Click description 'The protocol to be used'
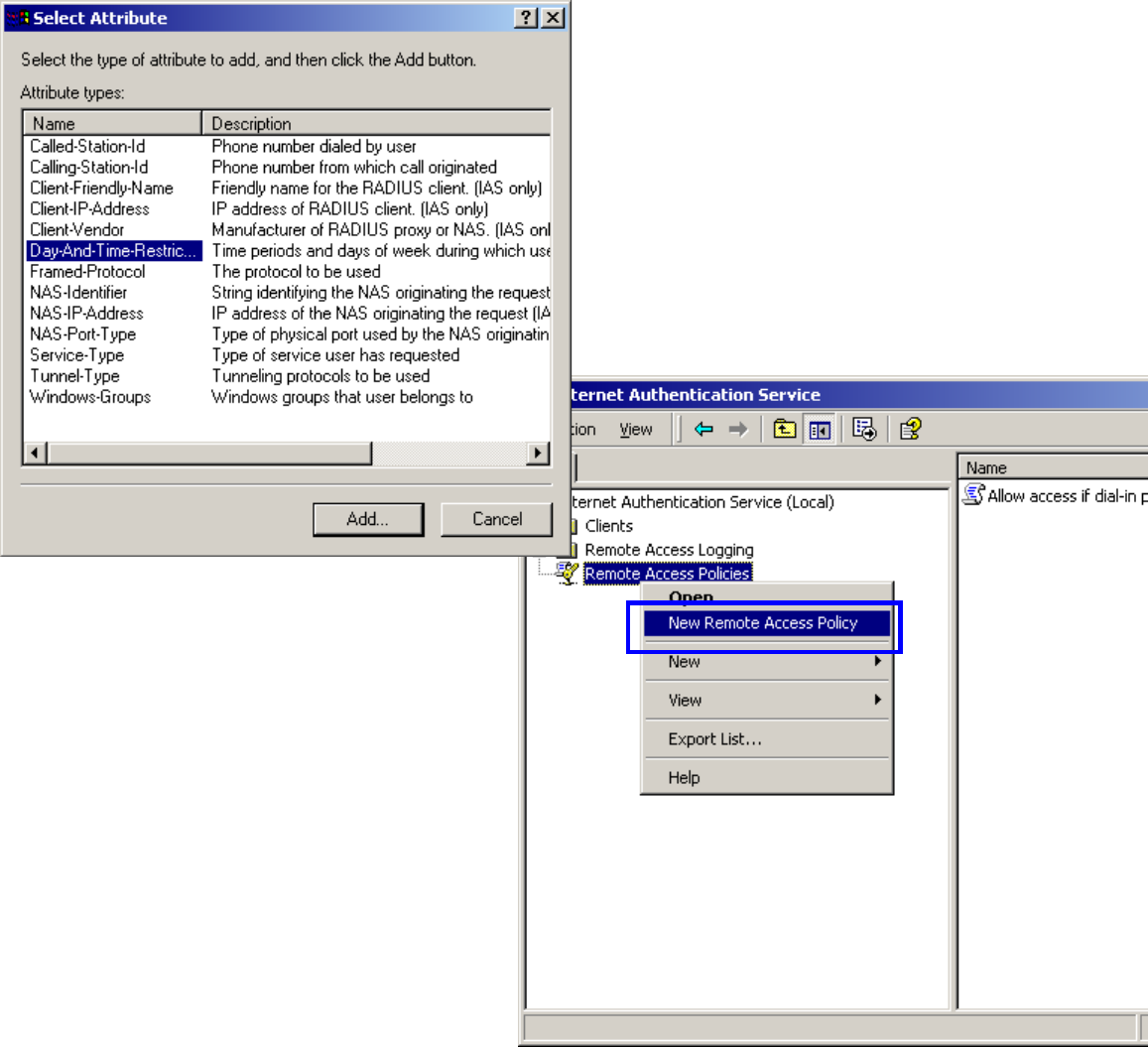 (x=296, y=272)
